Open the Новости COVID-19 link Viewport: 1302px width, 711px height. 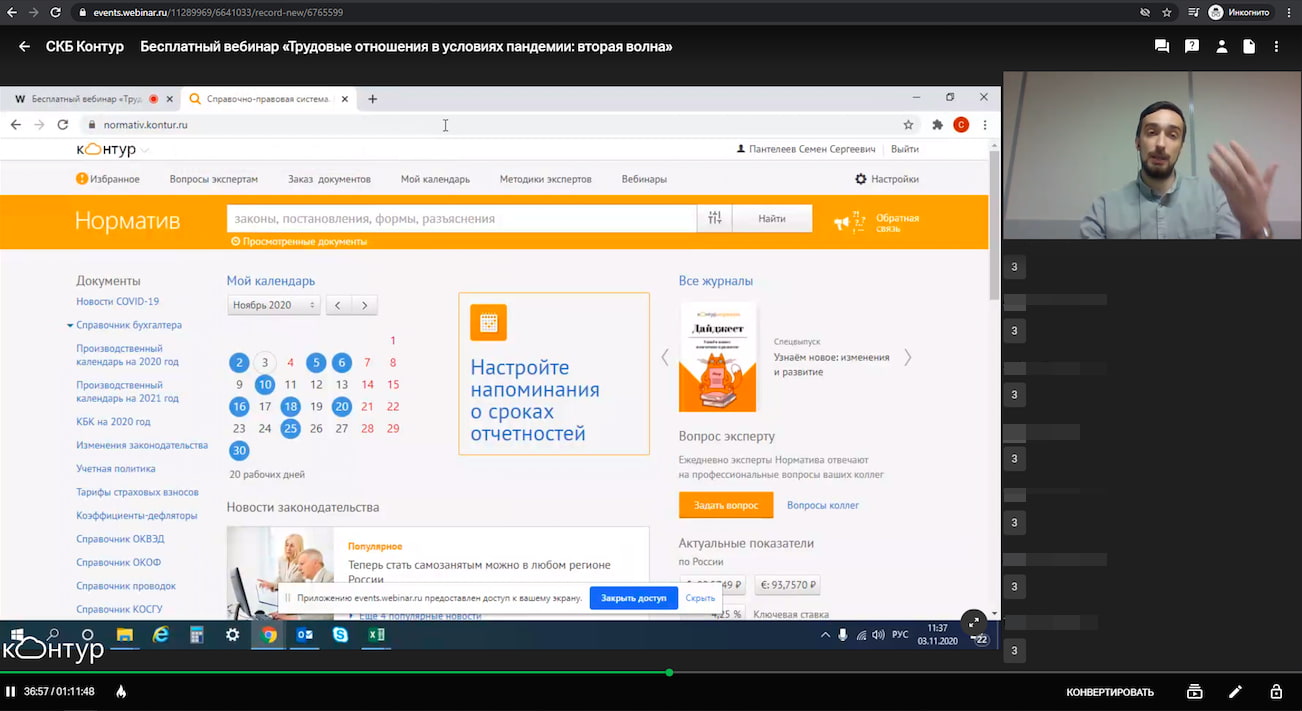coord(118,301)
